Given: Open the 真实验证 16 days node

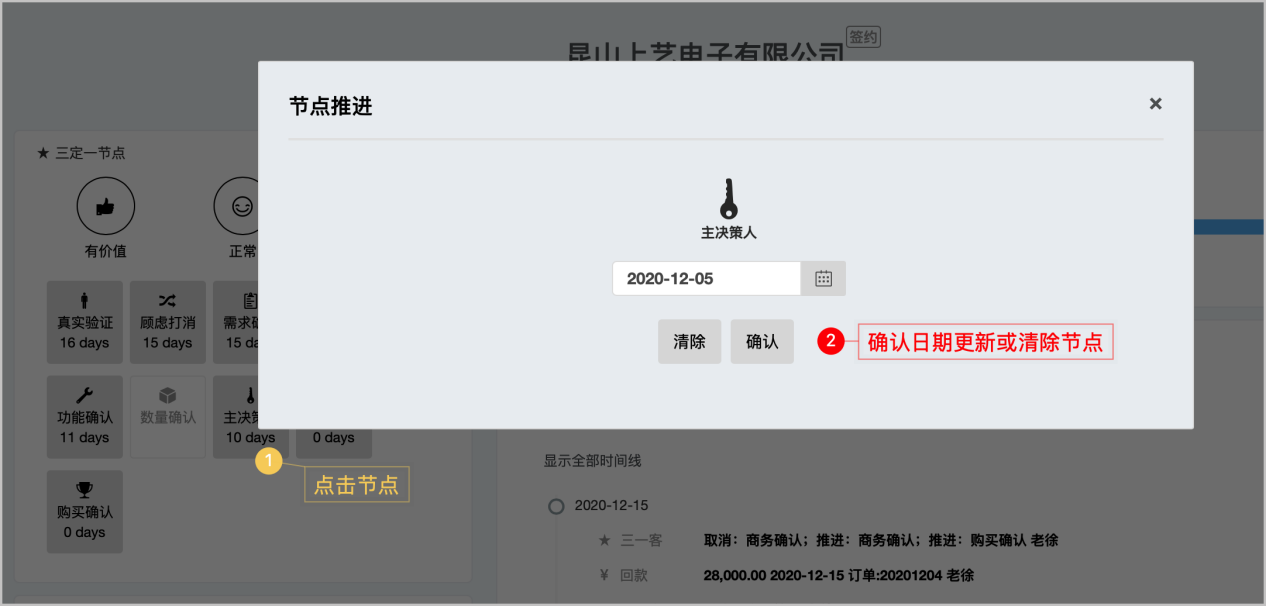Looking at the screenshot, I should (x=85, y=322).
